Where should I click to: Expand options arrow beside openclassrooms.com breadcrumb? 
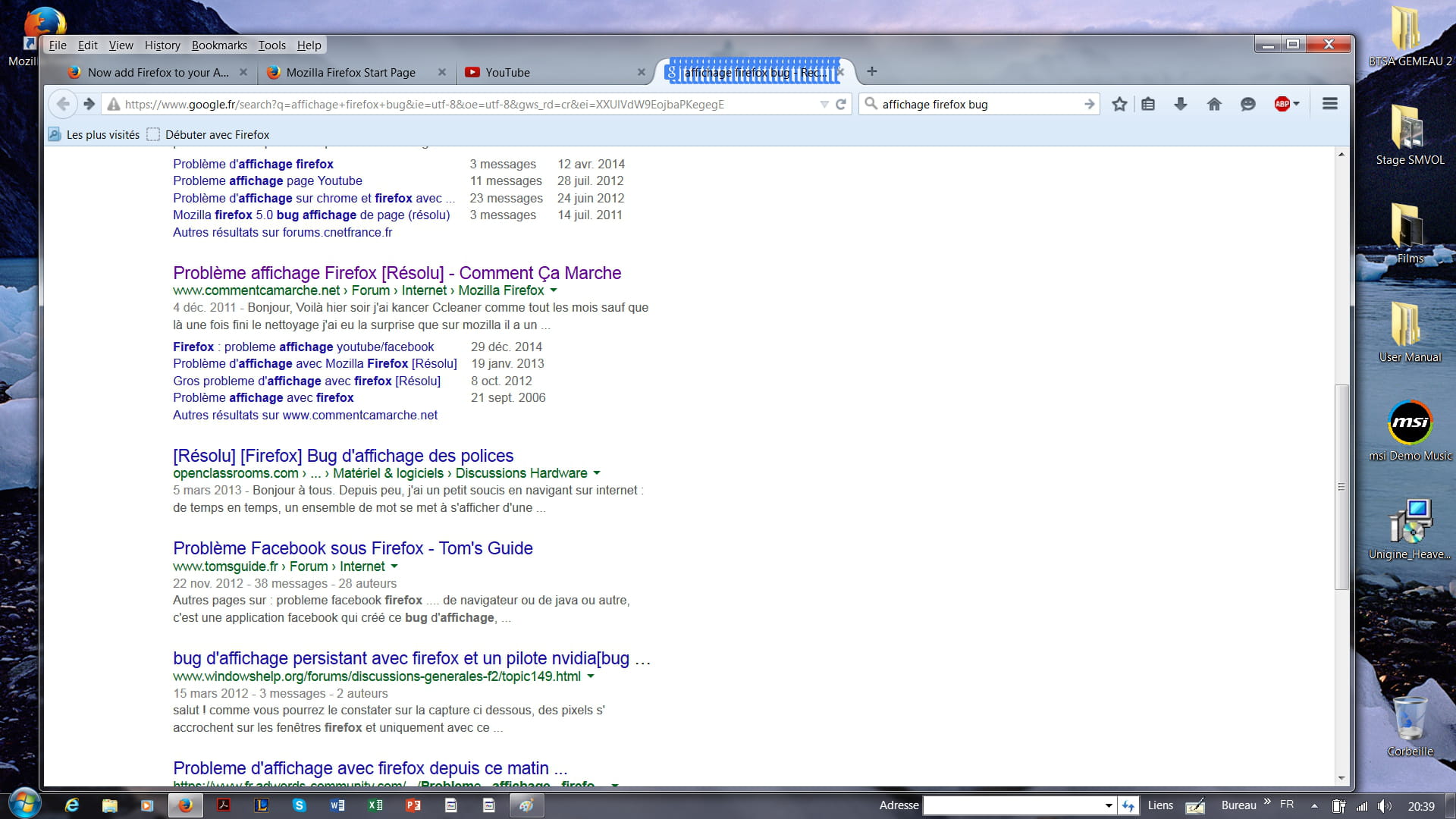pyautogui.click(x=597, y=473)
